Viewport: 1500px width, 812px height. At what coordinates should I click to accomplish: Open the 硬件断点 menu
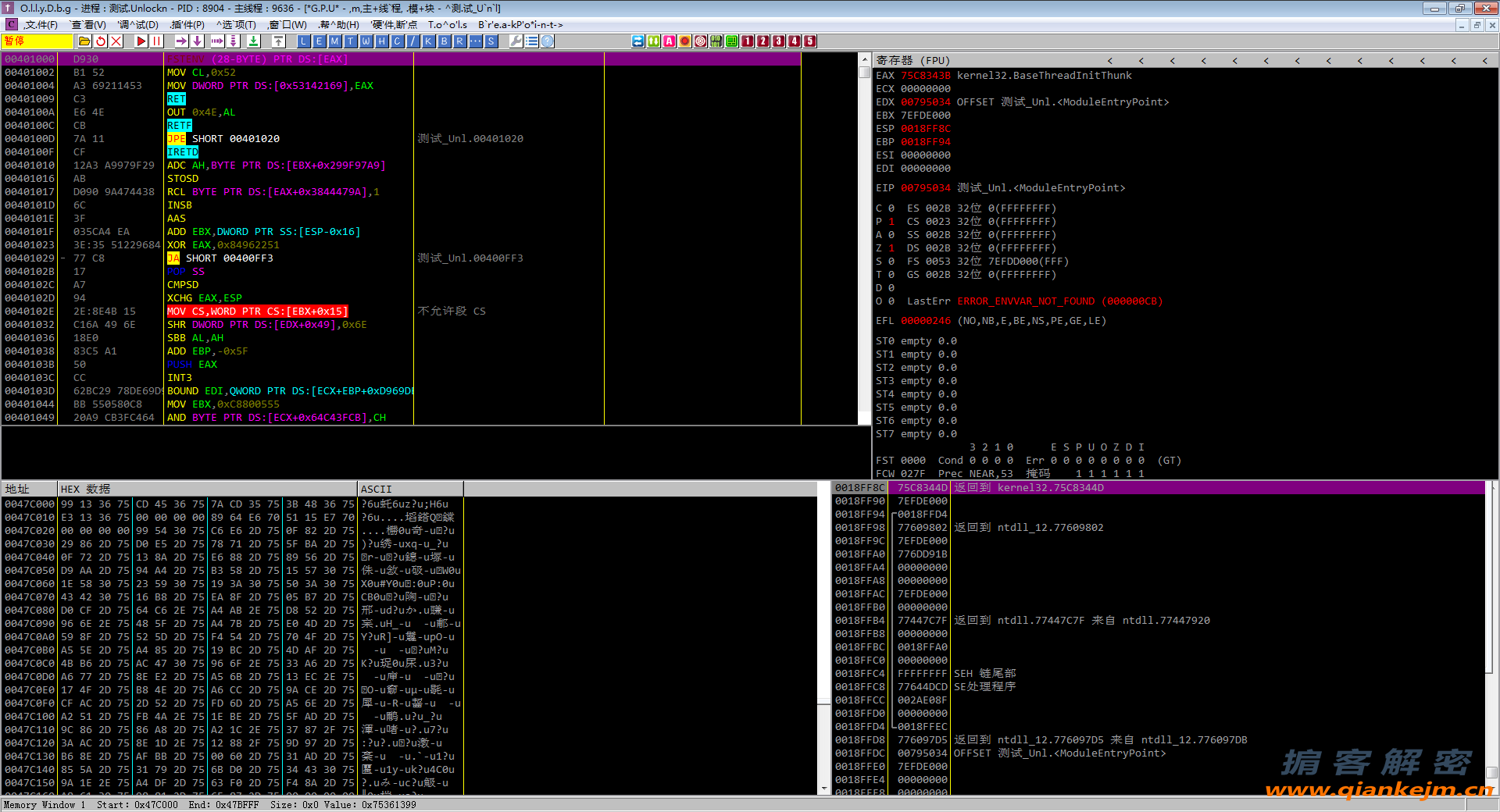click(x=394, y=25)
